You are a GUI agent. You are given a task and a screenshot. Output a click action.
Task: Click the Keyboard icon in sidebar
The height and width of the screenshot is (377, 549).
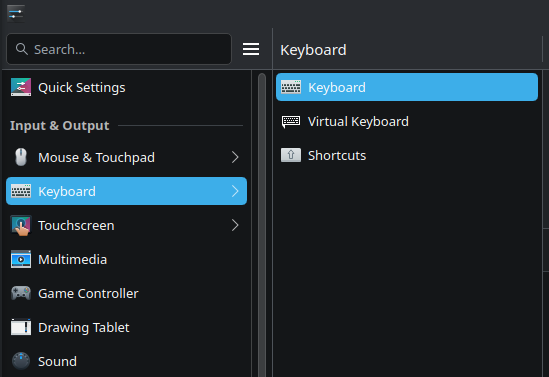[21, 191]
